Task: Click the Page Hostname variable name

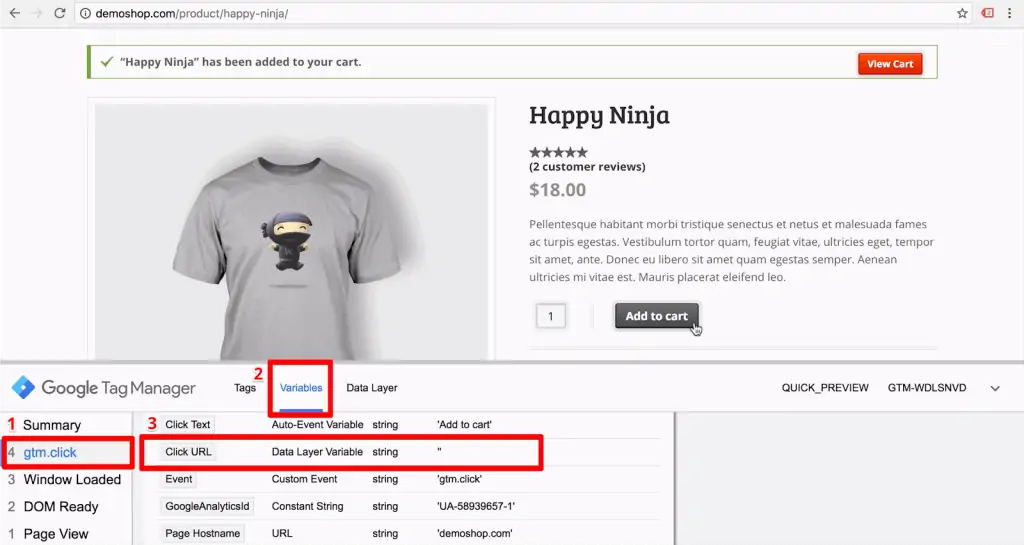Action: click(202, 533)
